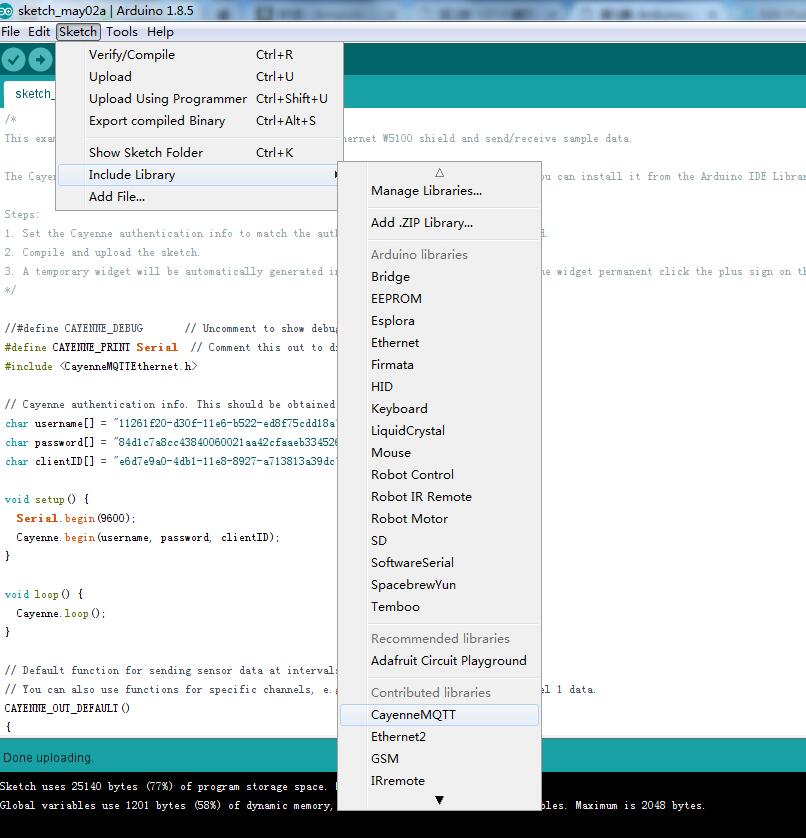Expand the Include Library submenu arrow
The height and width of the screenshot is (838, 806).
(x=335, y=175)
